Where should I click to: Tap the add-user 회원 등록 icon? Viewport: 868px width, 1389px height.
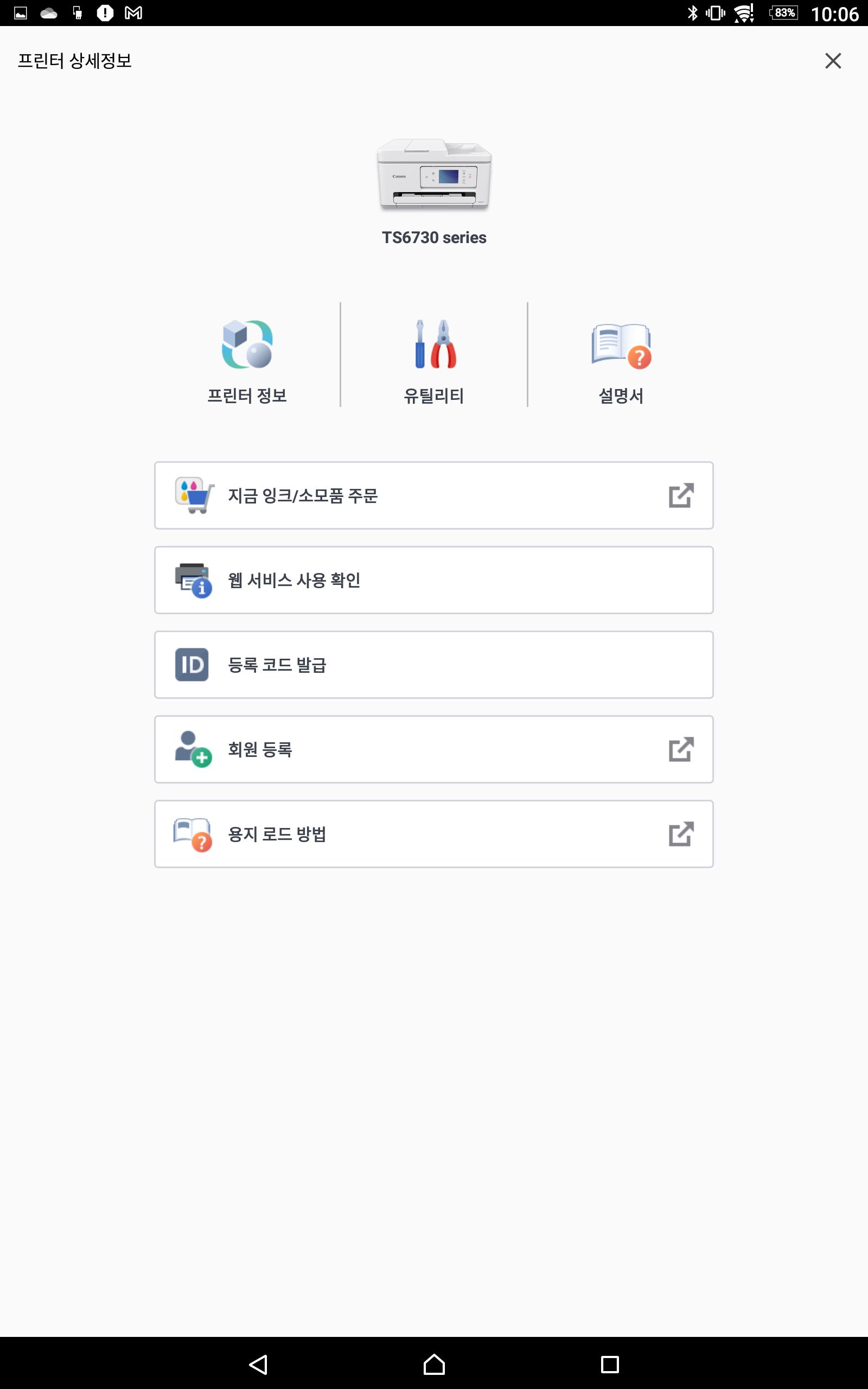coord(194,749)
